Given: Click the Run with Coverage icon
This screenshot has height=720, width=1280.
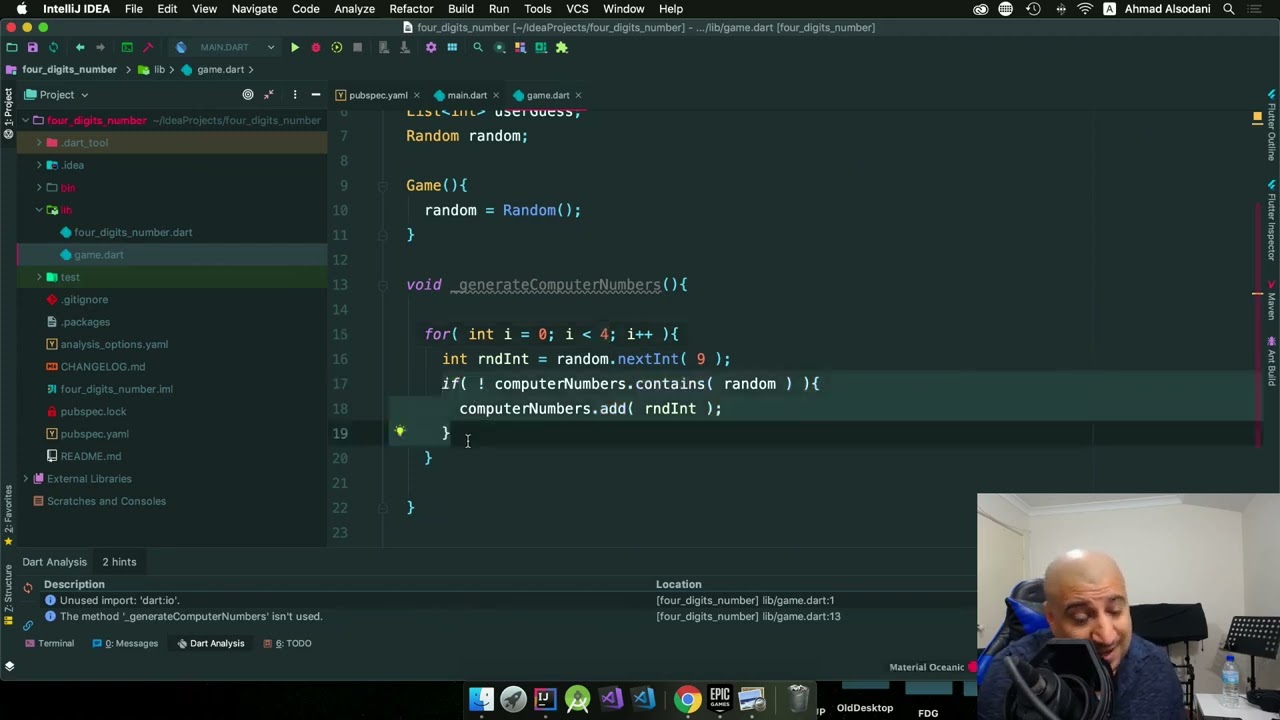Looking at the screenshot, I should [x=336, y=47].
